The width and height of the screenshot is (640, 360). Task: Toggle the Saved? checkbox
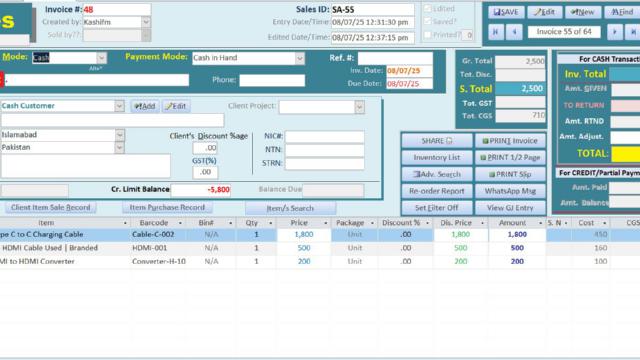coord(428,21)
